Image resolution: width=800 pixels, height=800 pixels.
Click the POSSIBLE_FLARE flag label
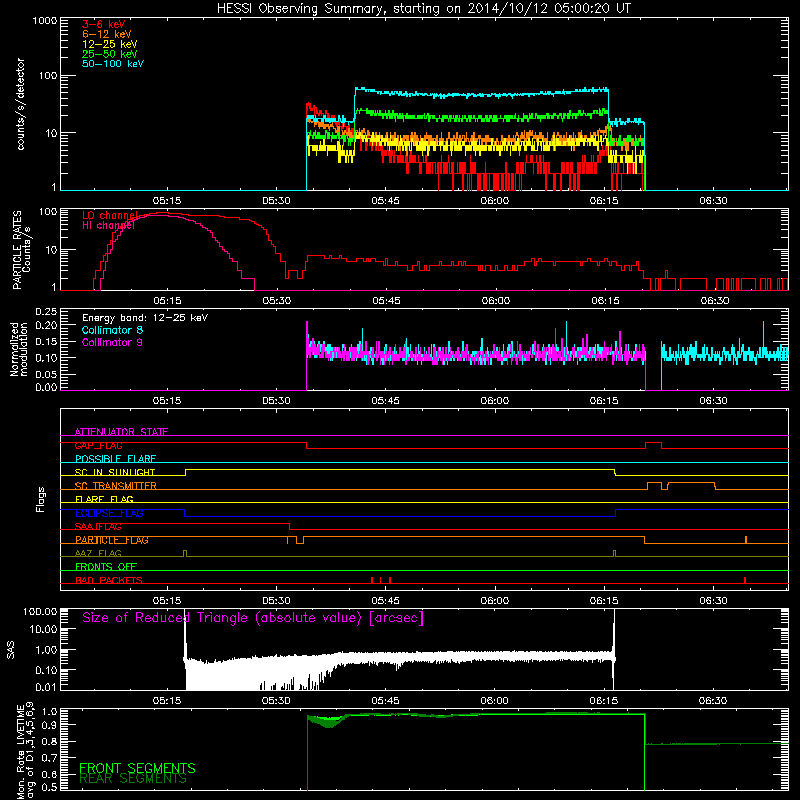coord(115,459)
